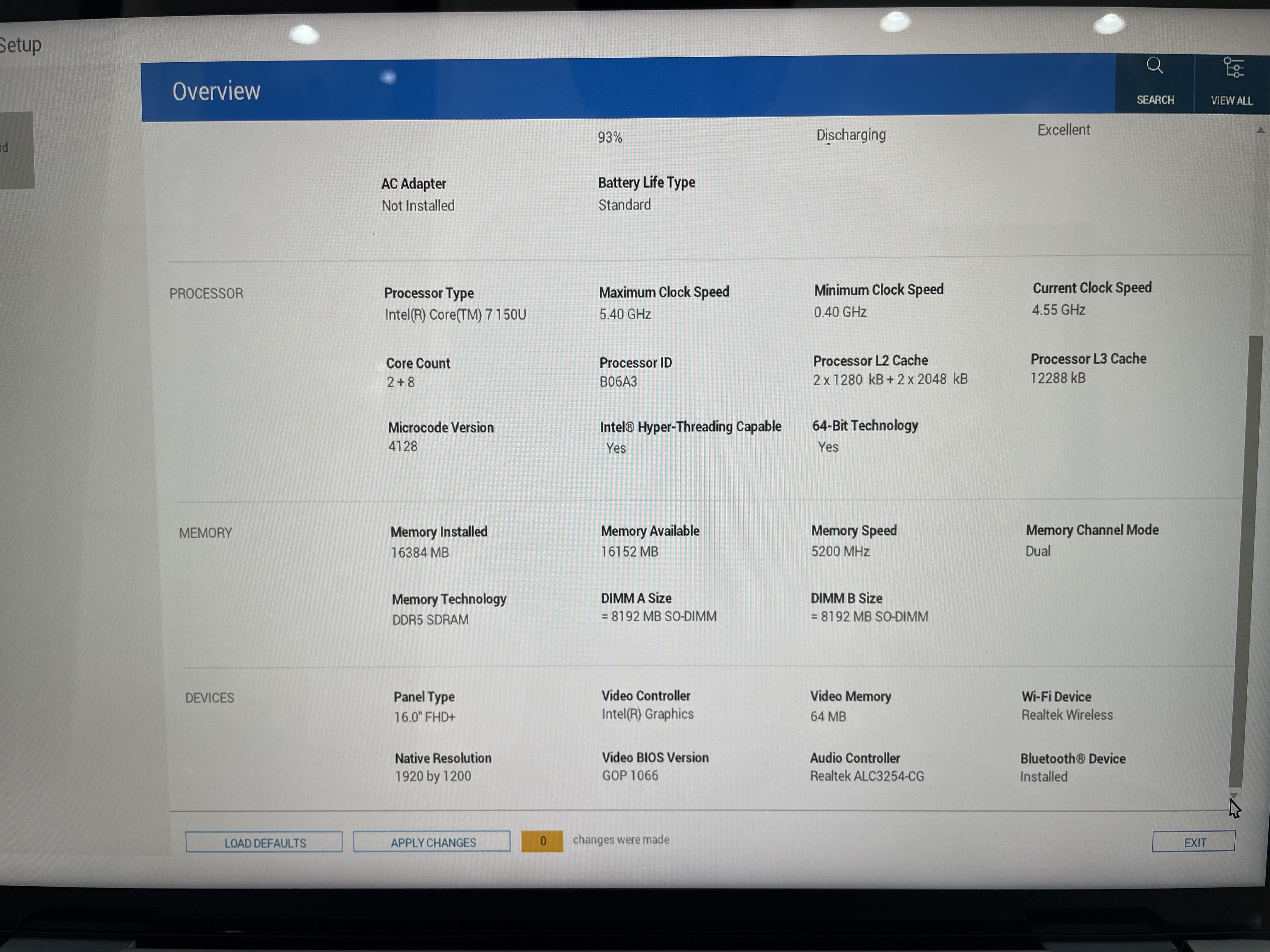Viewport: 1270px width, 952px height.
Task: Click the "Current Clock Speed" label
Action: pyautogui.click(x=1092, y=287)
